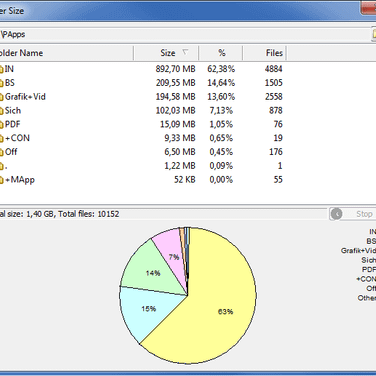Toggle the Size column sort arrow

[x=185, y=52]
